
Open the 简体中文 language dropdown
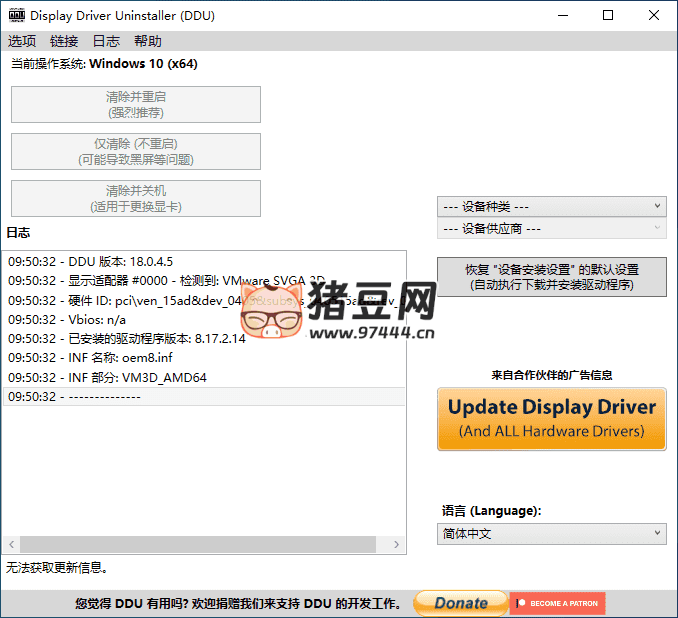(x=551, y=534)
